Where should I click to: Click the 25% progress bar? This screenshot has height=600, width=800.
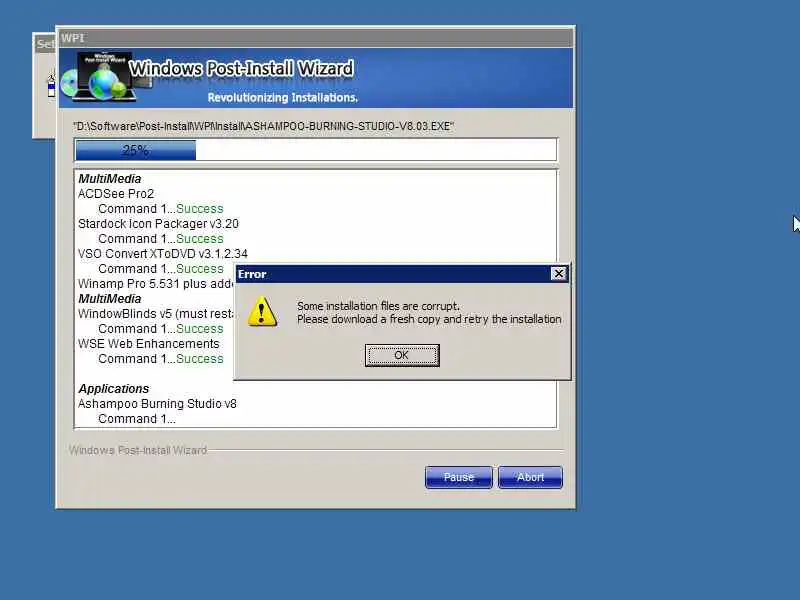click(x=316, y=150)
